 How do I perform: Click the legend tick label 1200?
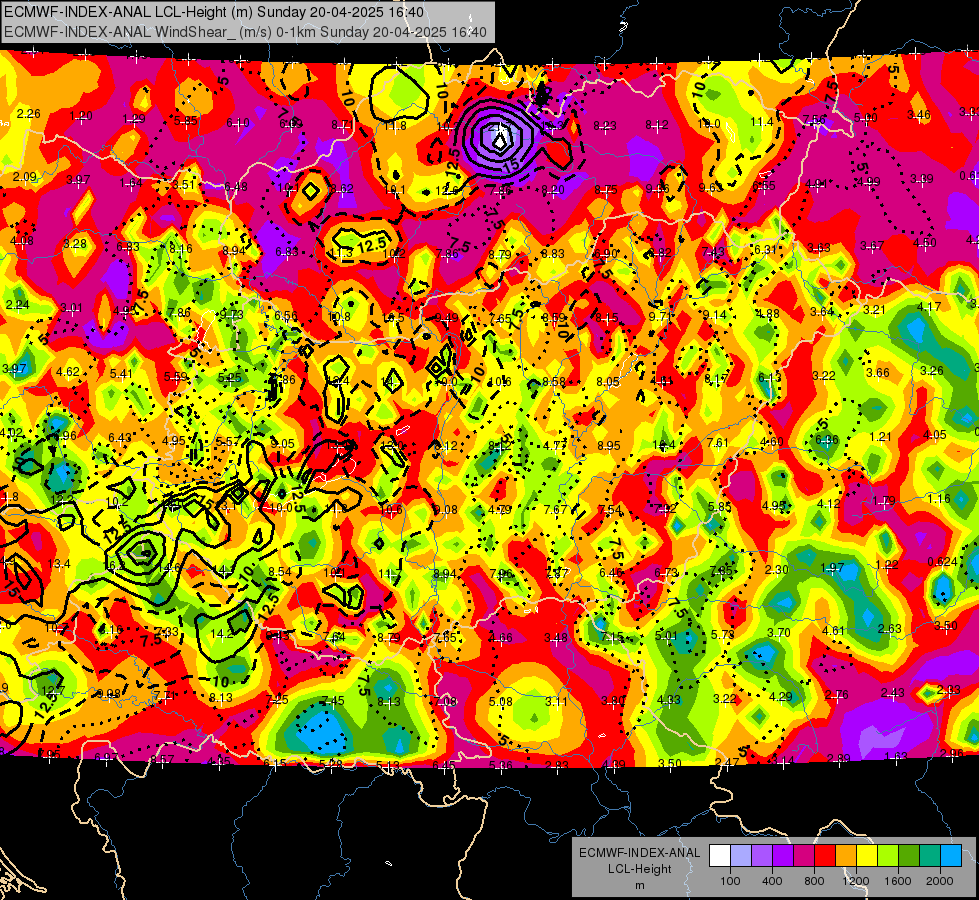[855, 881]
